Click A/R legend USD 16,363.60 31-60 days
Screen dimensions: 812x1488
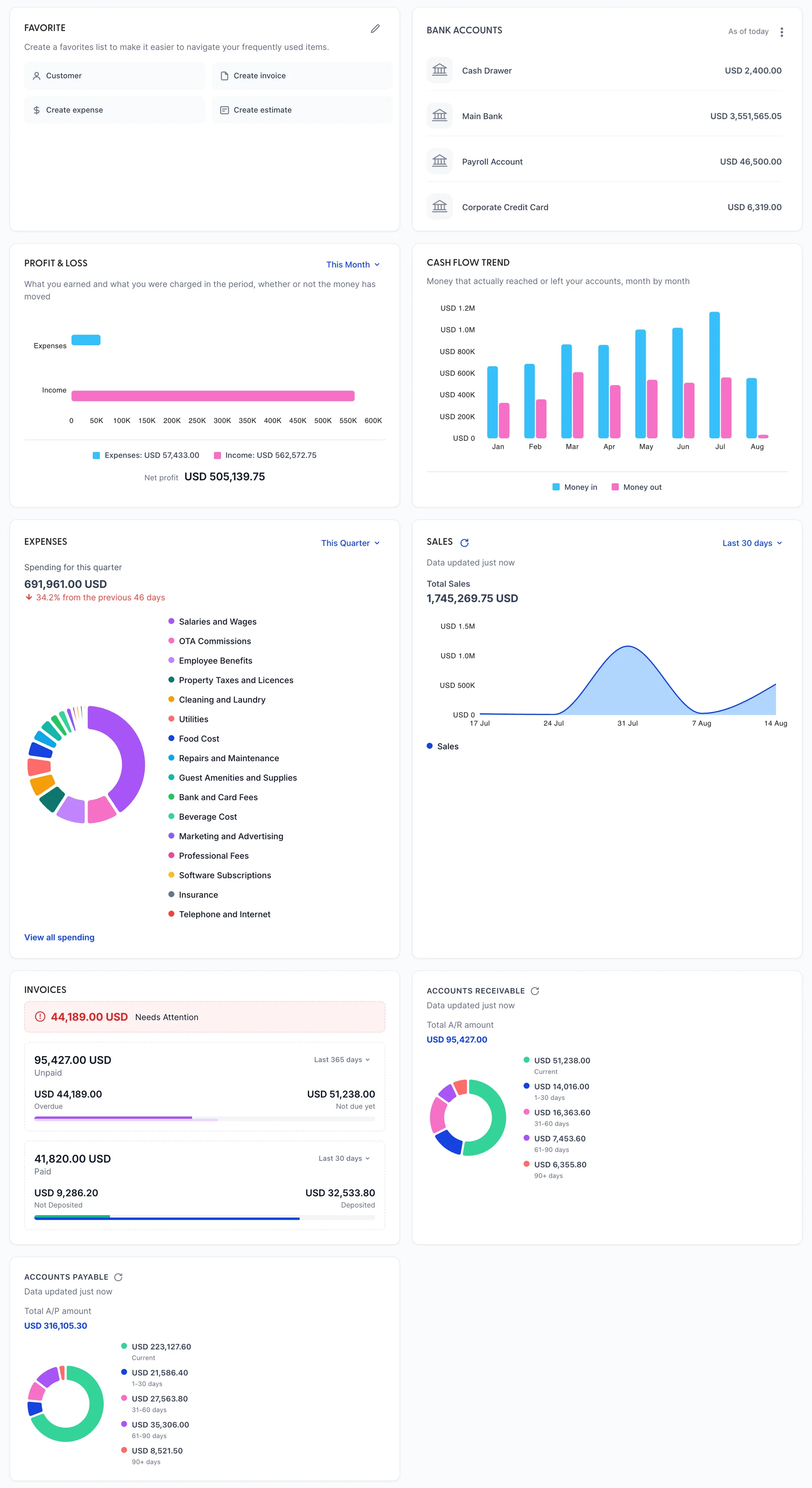coord(557,1117)
